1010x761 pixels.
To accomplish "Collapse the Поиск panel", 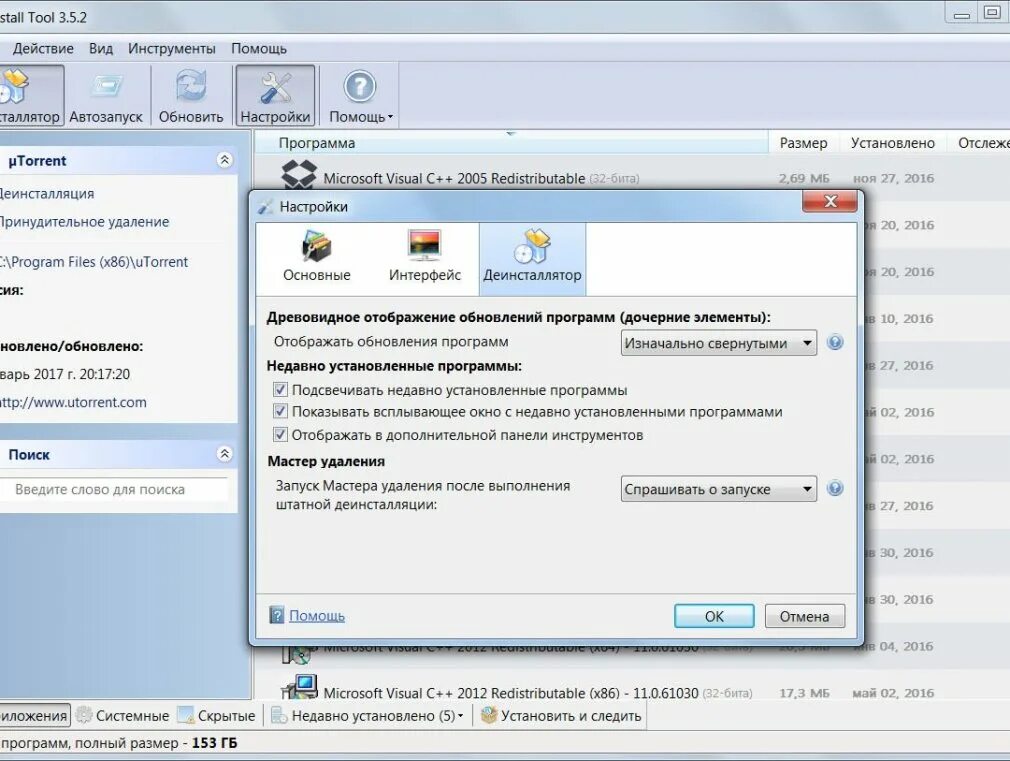I will [224, 454].
